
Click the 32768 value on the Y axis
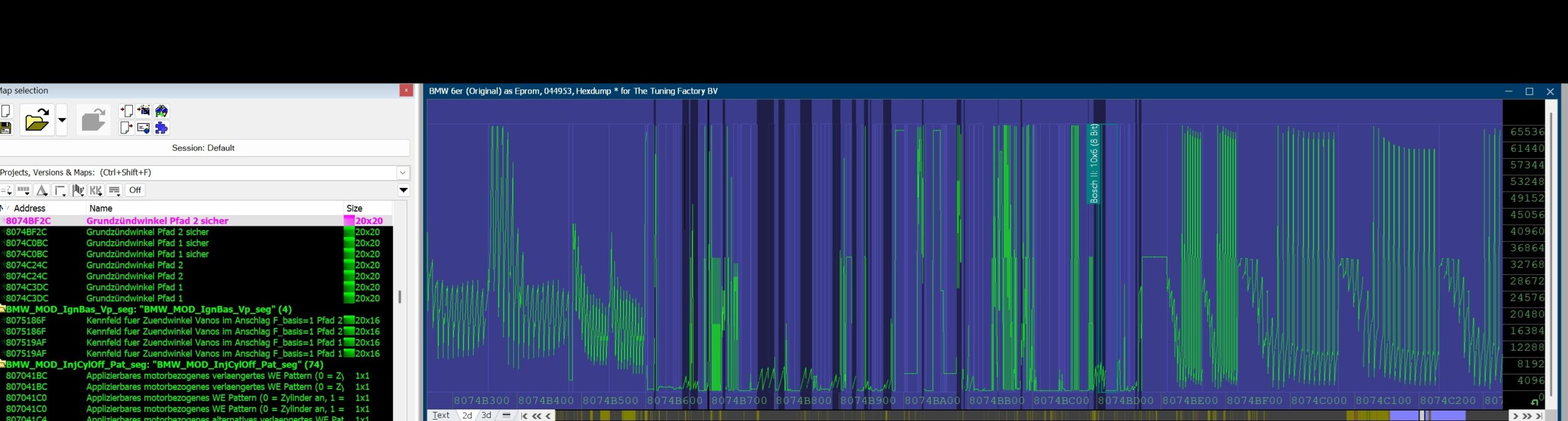pos(1527,264)
